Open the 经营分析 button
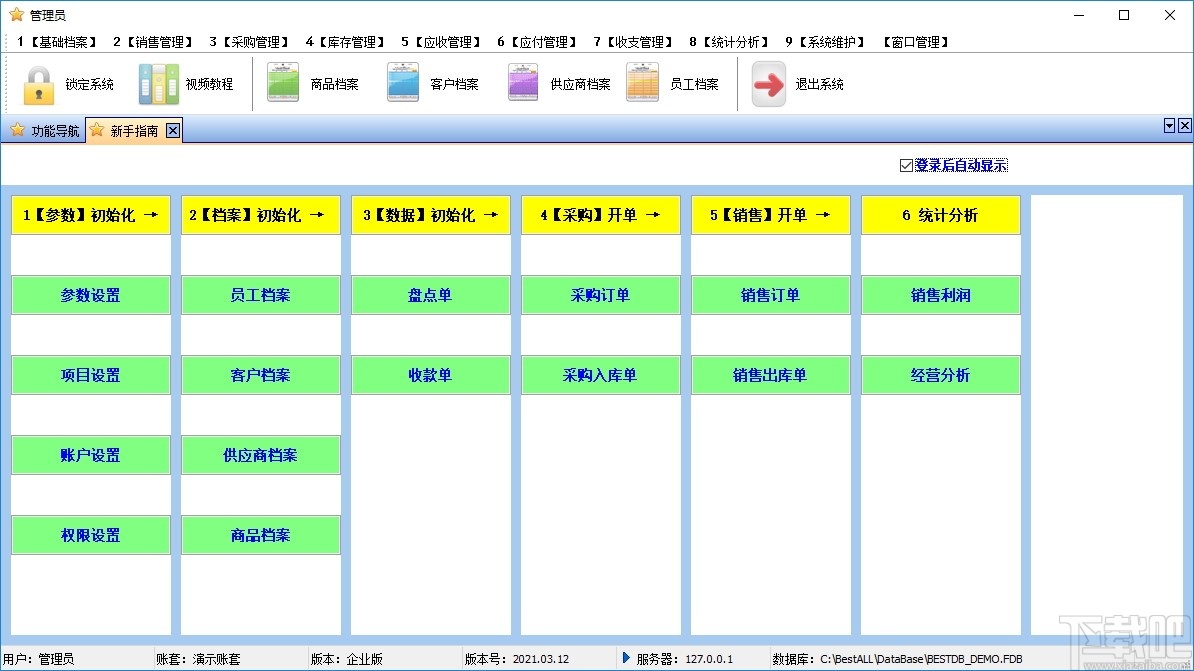1194x671 pixels. [940, 374]
